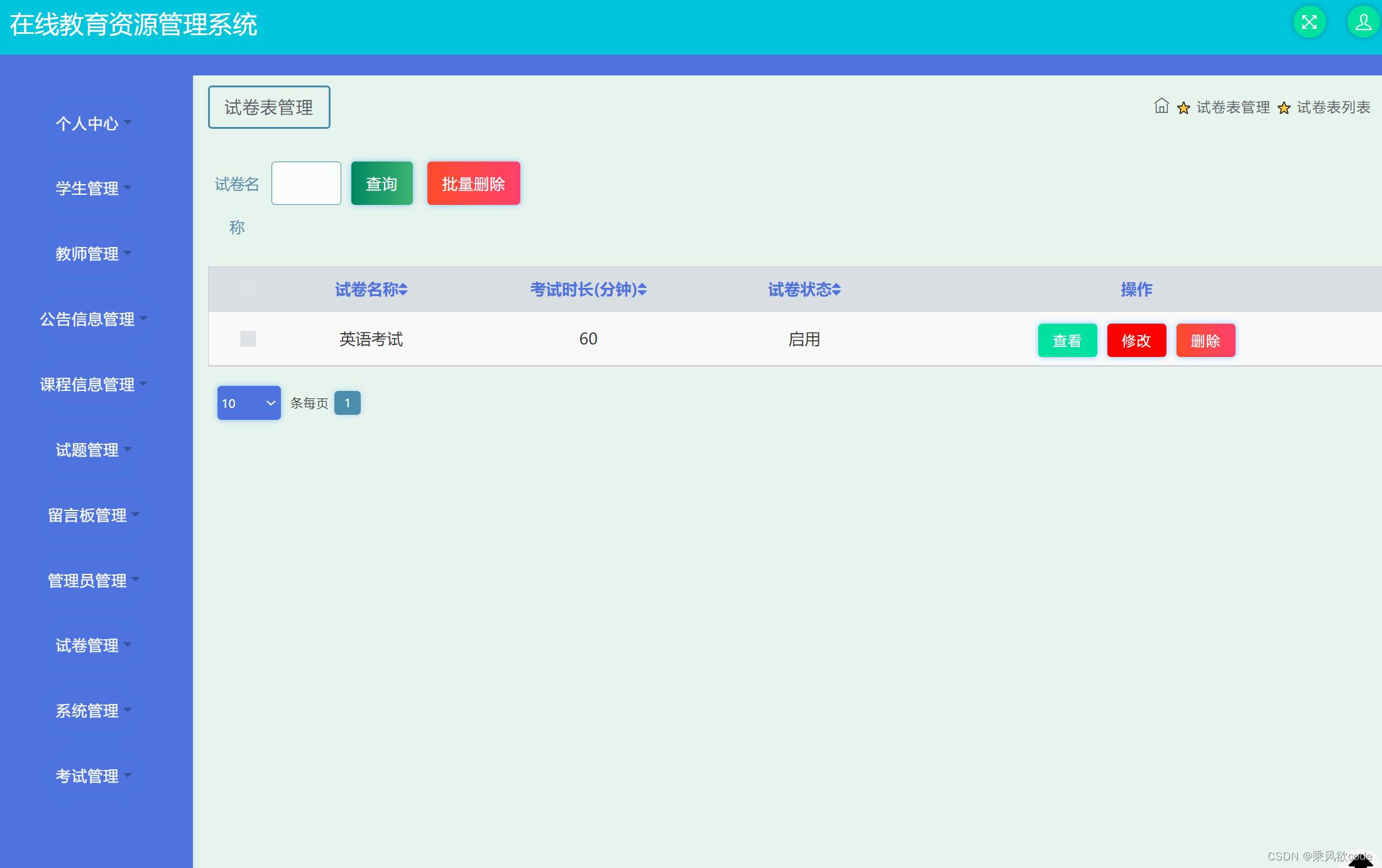Check the 英语考试 row checkbox
The height and width of the screenshot is (868, 1382).
pos(248,339)
